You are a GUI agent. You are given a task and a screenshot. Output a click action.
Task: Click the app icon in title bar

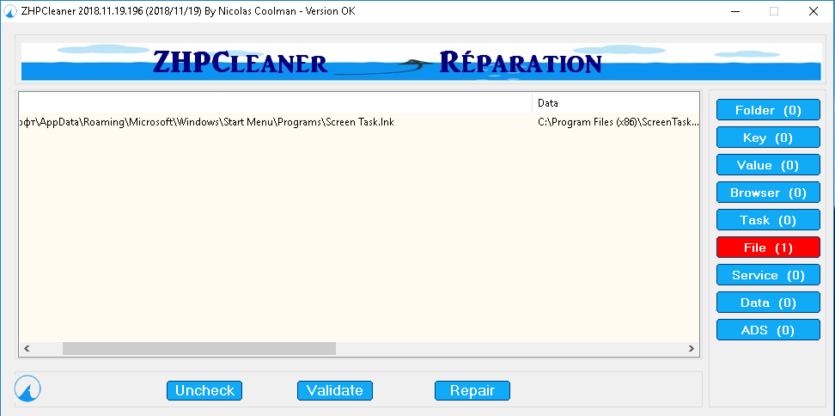coord(11,11)
